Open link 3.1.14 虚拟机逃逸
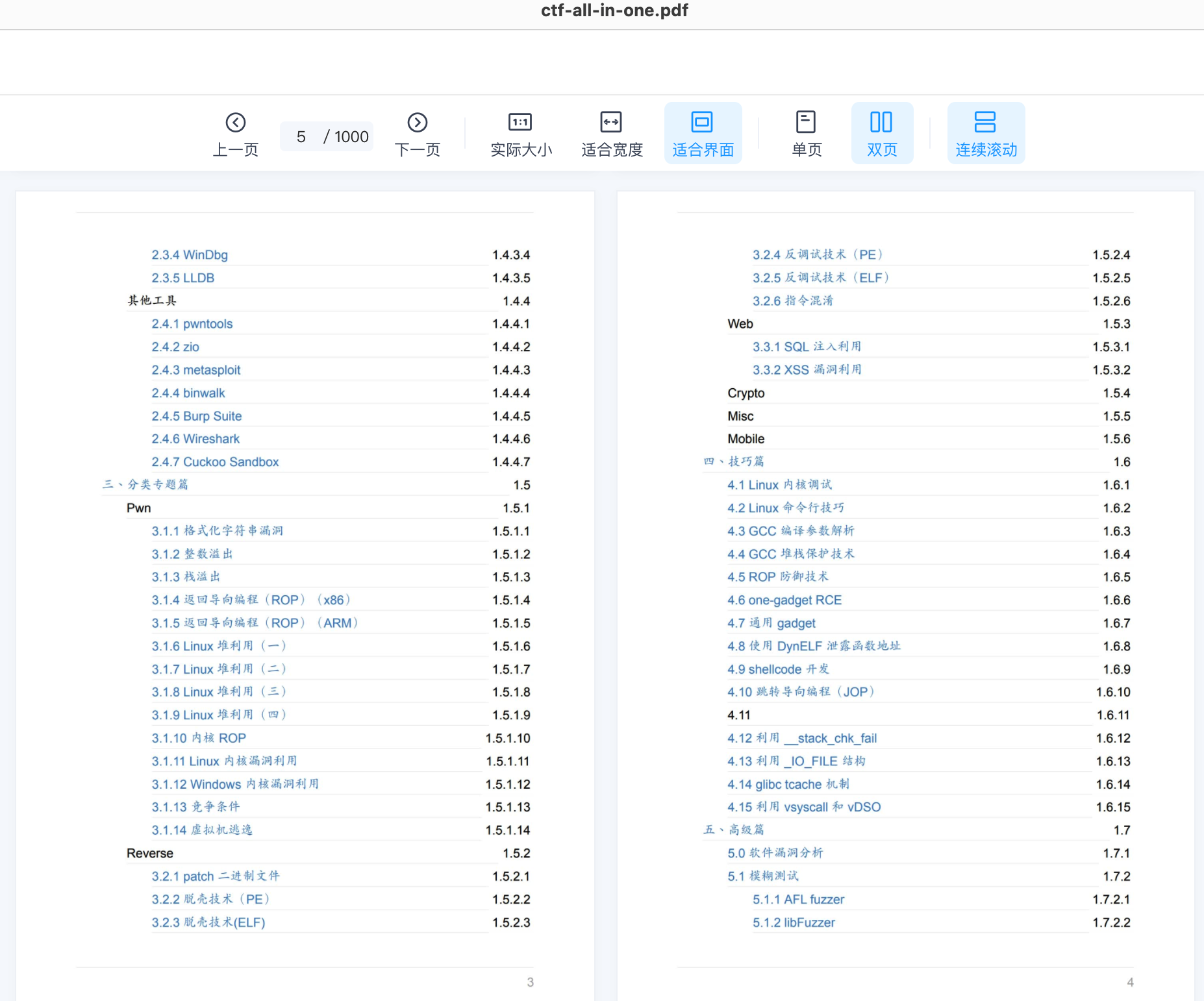The width and height of the screenshot is (1204, 1001). (x=202, y=830)
